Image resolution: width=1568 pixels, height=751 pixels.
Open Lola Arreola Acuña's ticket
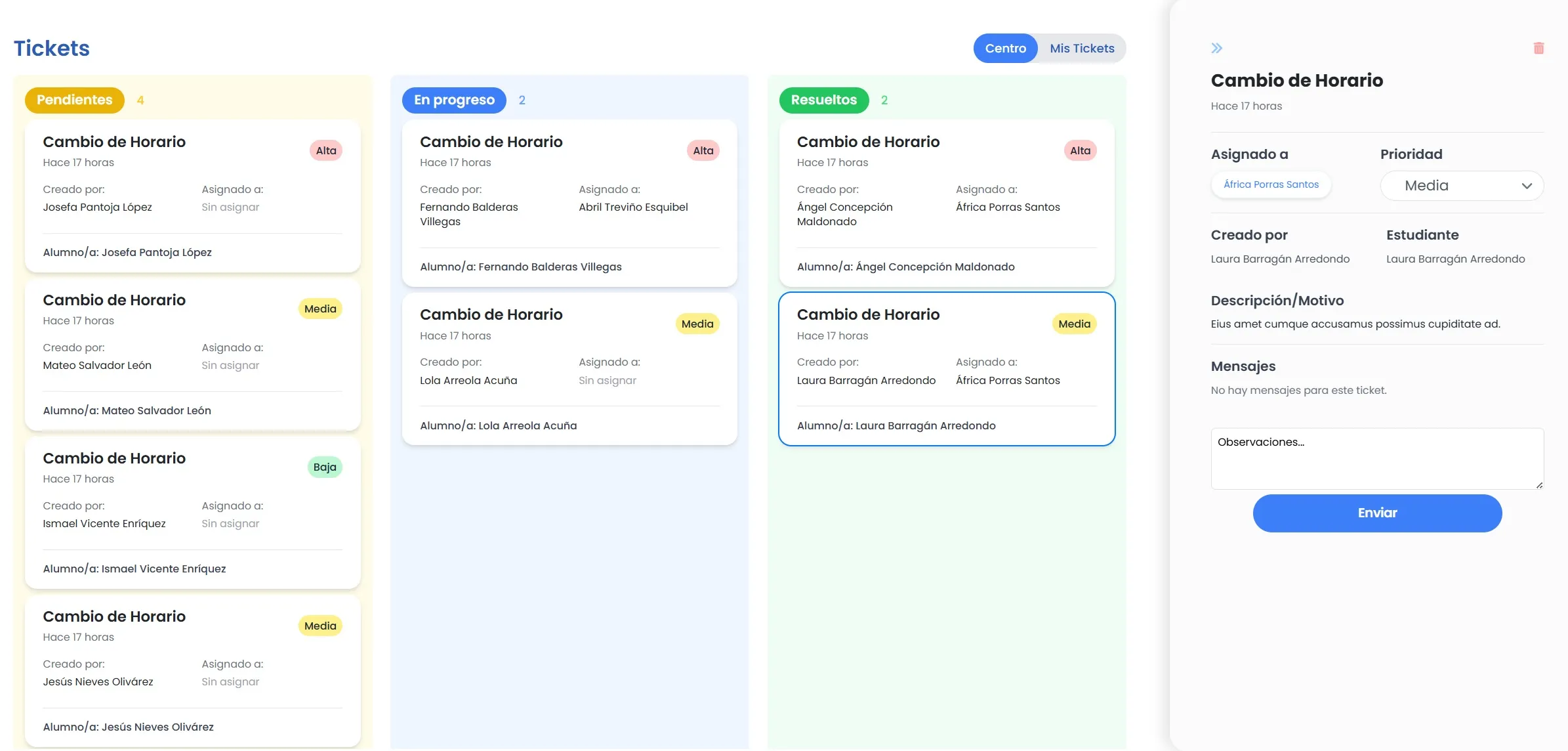point(569,370)
